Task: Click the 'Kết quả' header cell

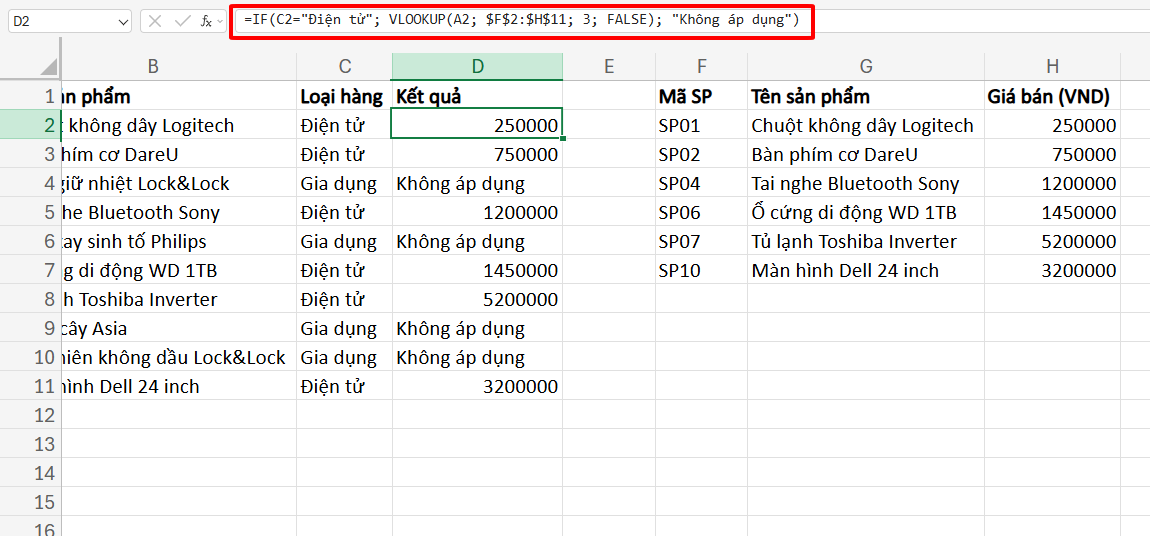Action: pyautogui.click(x=477, y=96)
